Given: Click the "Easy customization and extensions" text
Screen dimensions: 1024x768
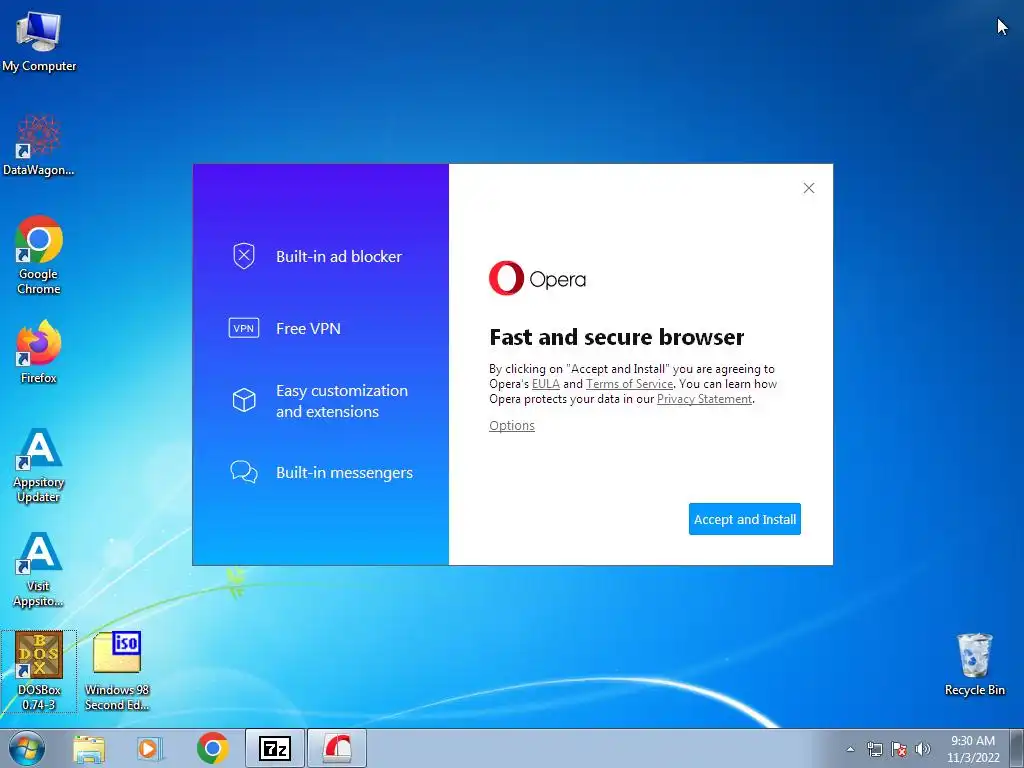Looking at the screenshot, I should (x=342, y=401).
